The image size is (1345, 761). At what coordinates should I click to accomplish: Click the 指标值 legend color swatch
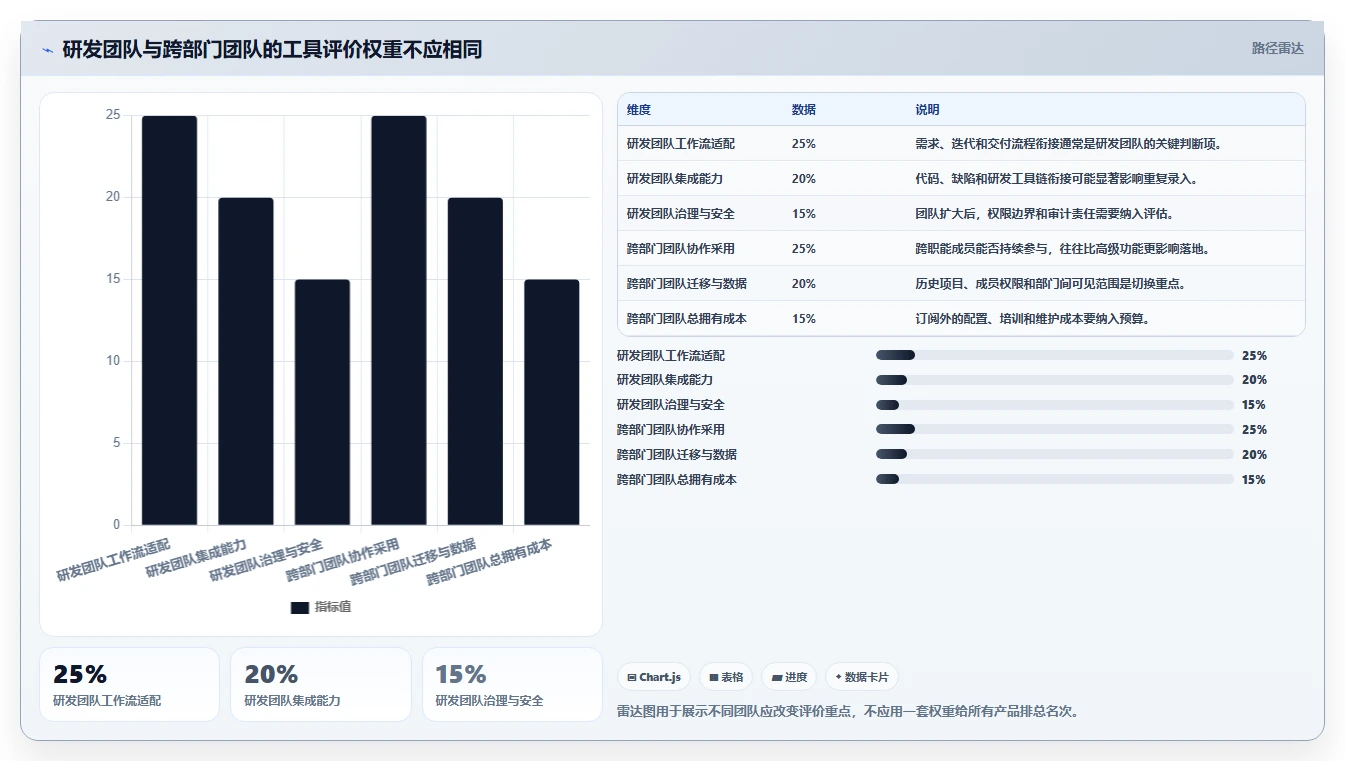pos(299,607)
